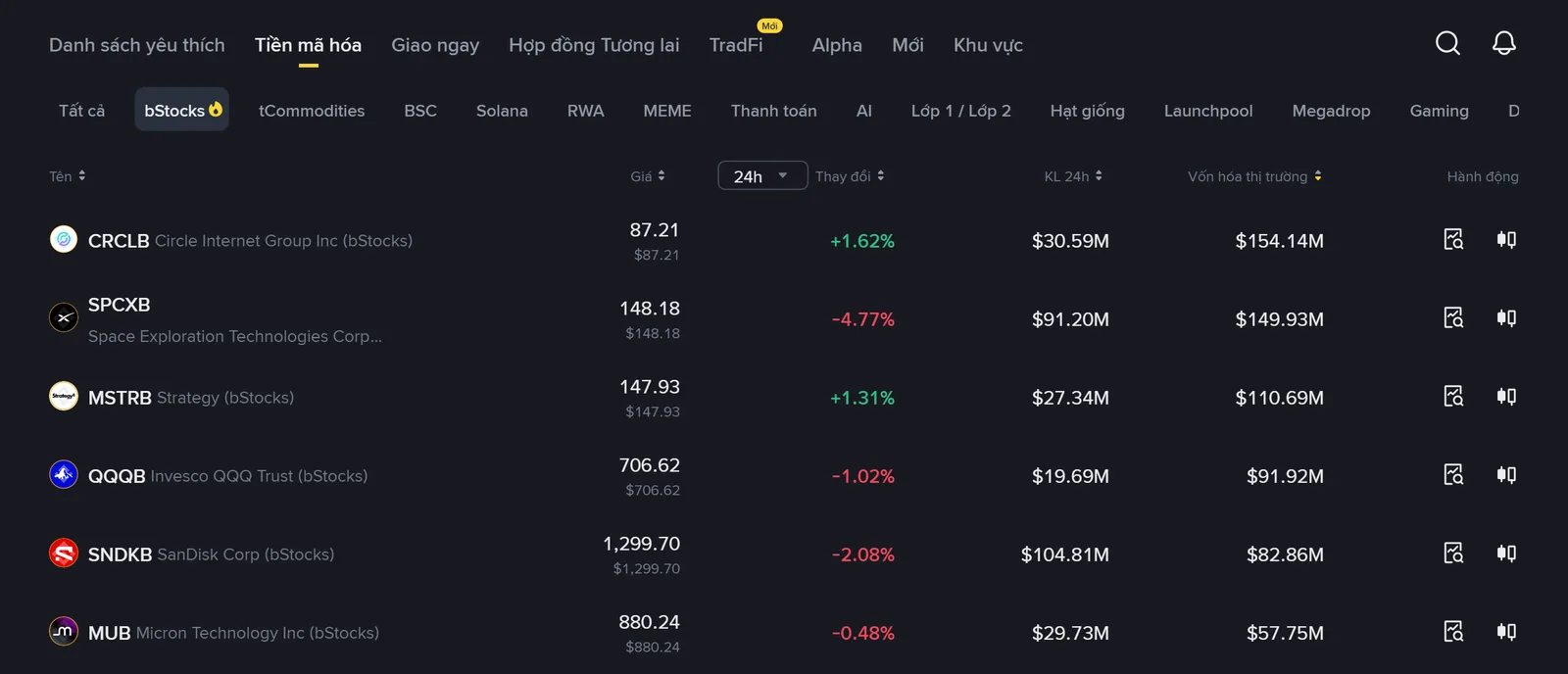Select the bStocks category filter
This screenshot has width=1568, height=674.
click(x=182, y=110)
